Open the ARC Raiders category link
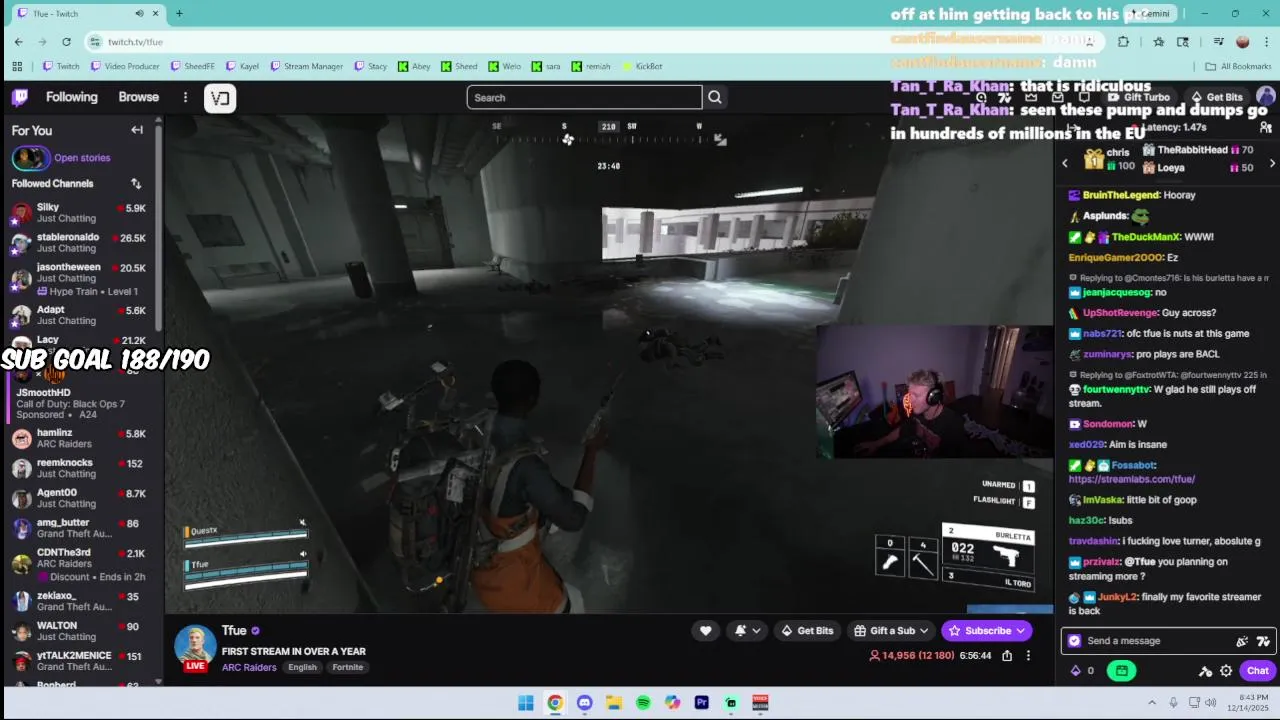 [x=249, y=667]
